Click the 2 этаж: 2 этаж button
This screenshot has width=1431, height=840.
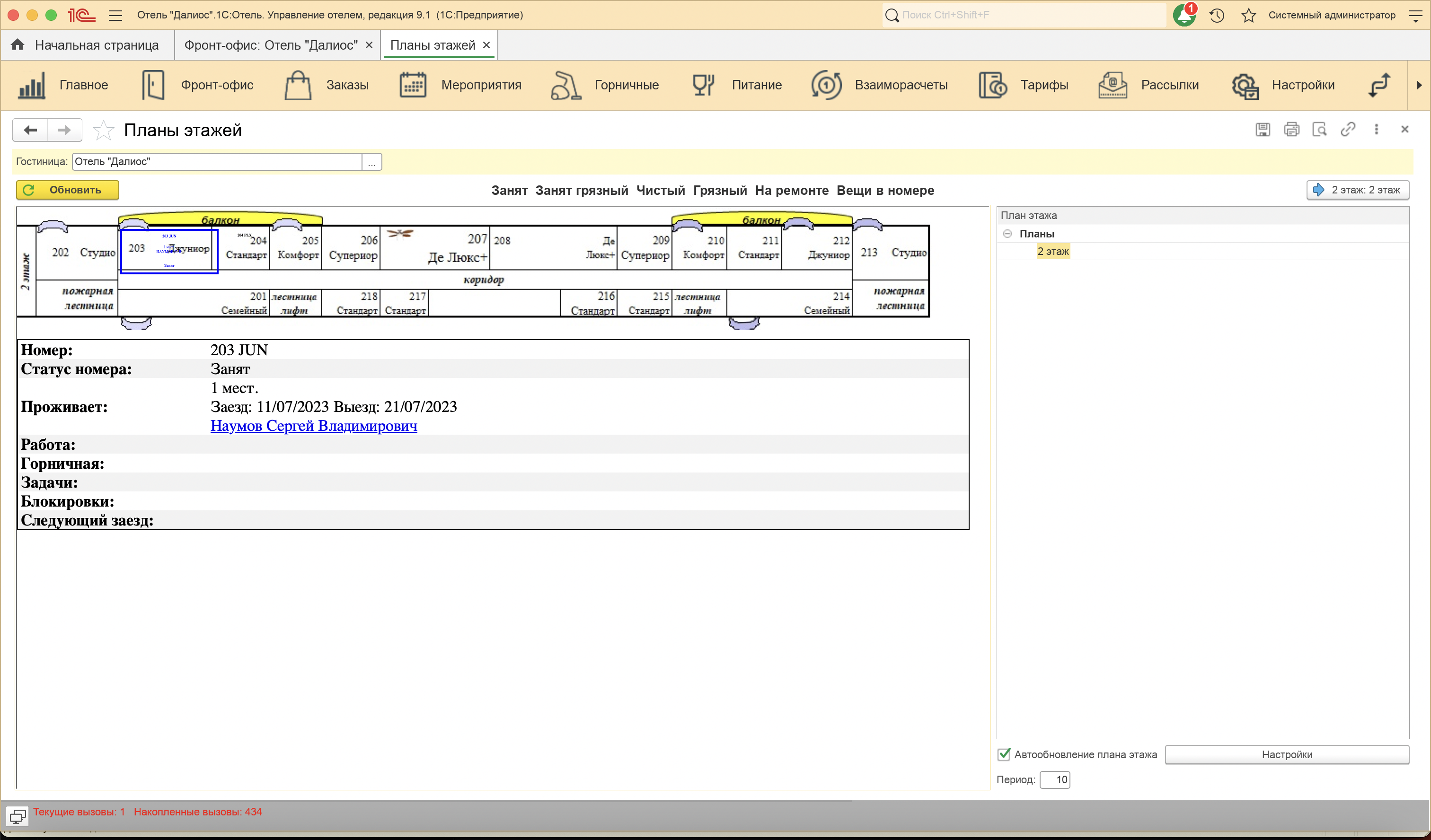coord(1358,190)
